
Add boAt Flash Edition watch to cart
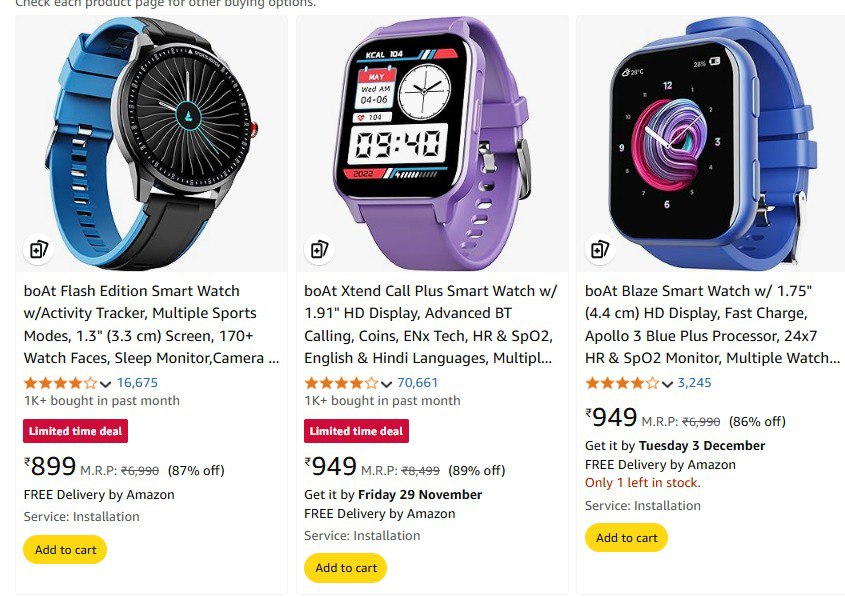click(65, 550)
